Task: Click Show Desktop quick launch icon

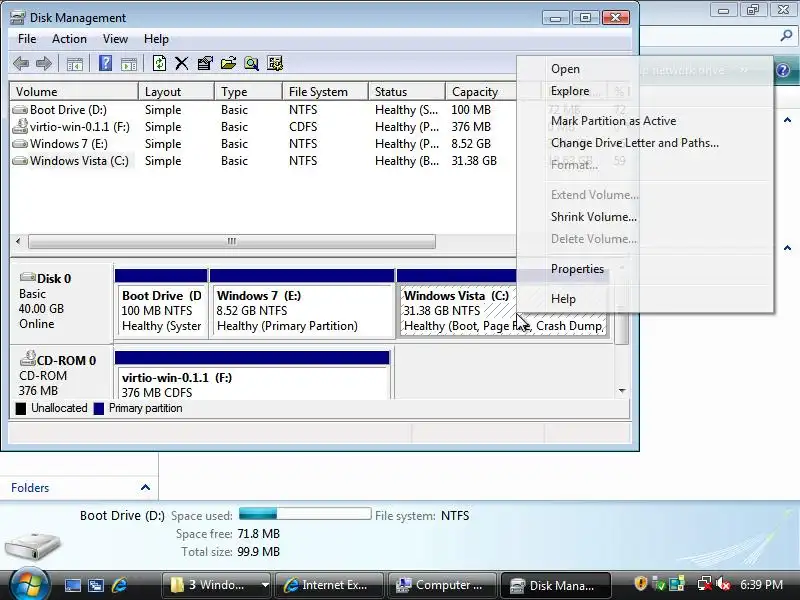Action: [x=72, y=585]
